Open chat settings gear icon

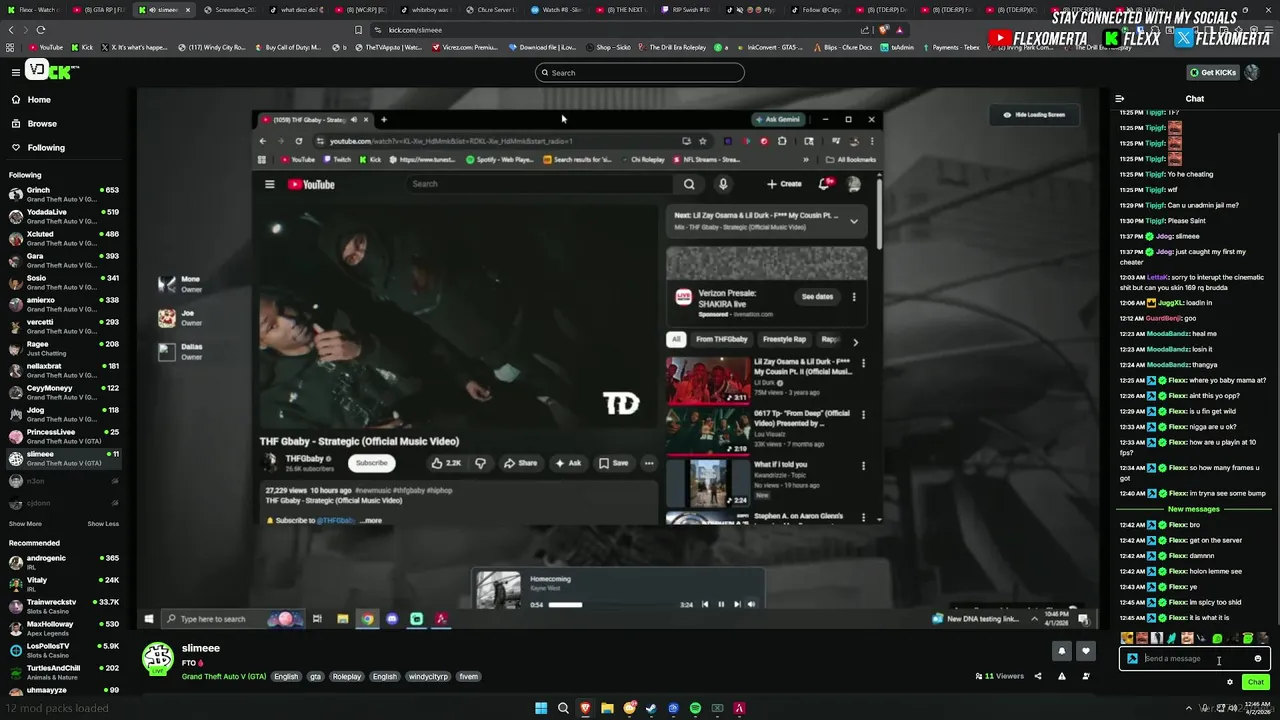point(1230,682)
